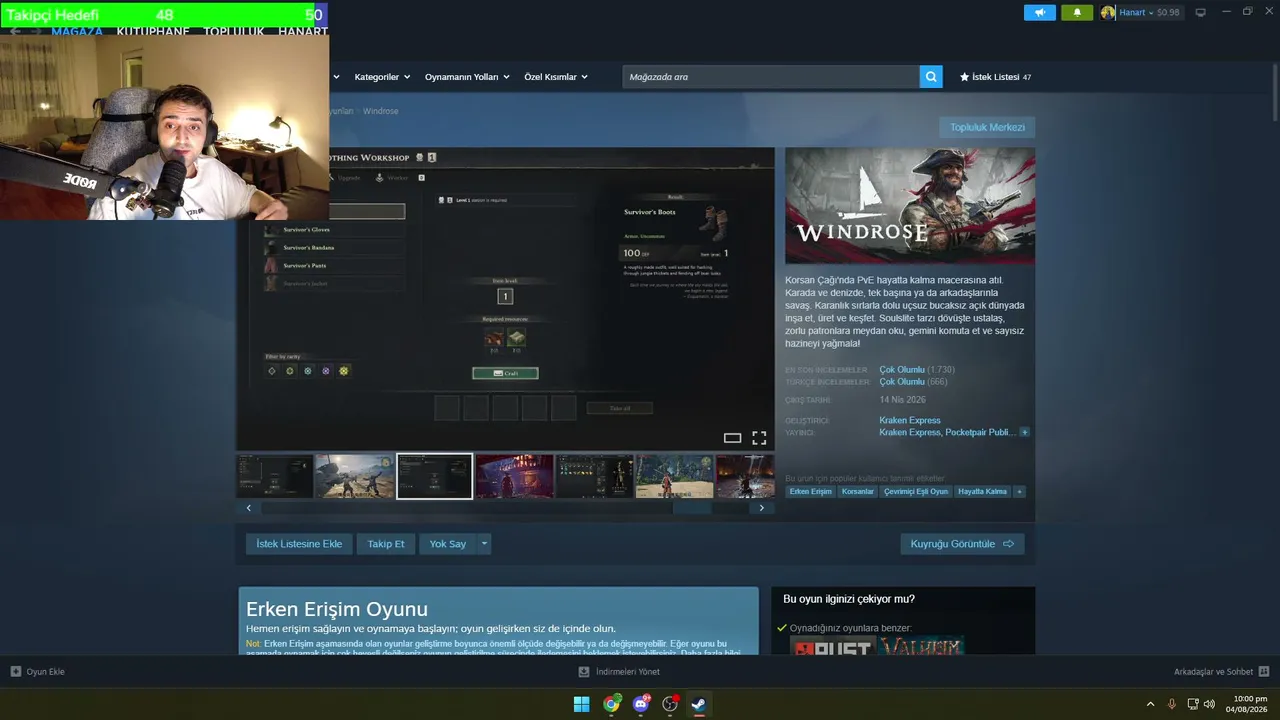Click the theater mode rectangle icon
This screenshot has height=720, width=1280.
click(732, 438)
